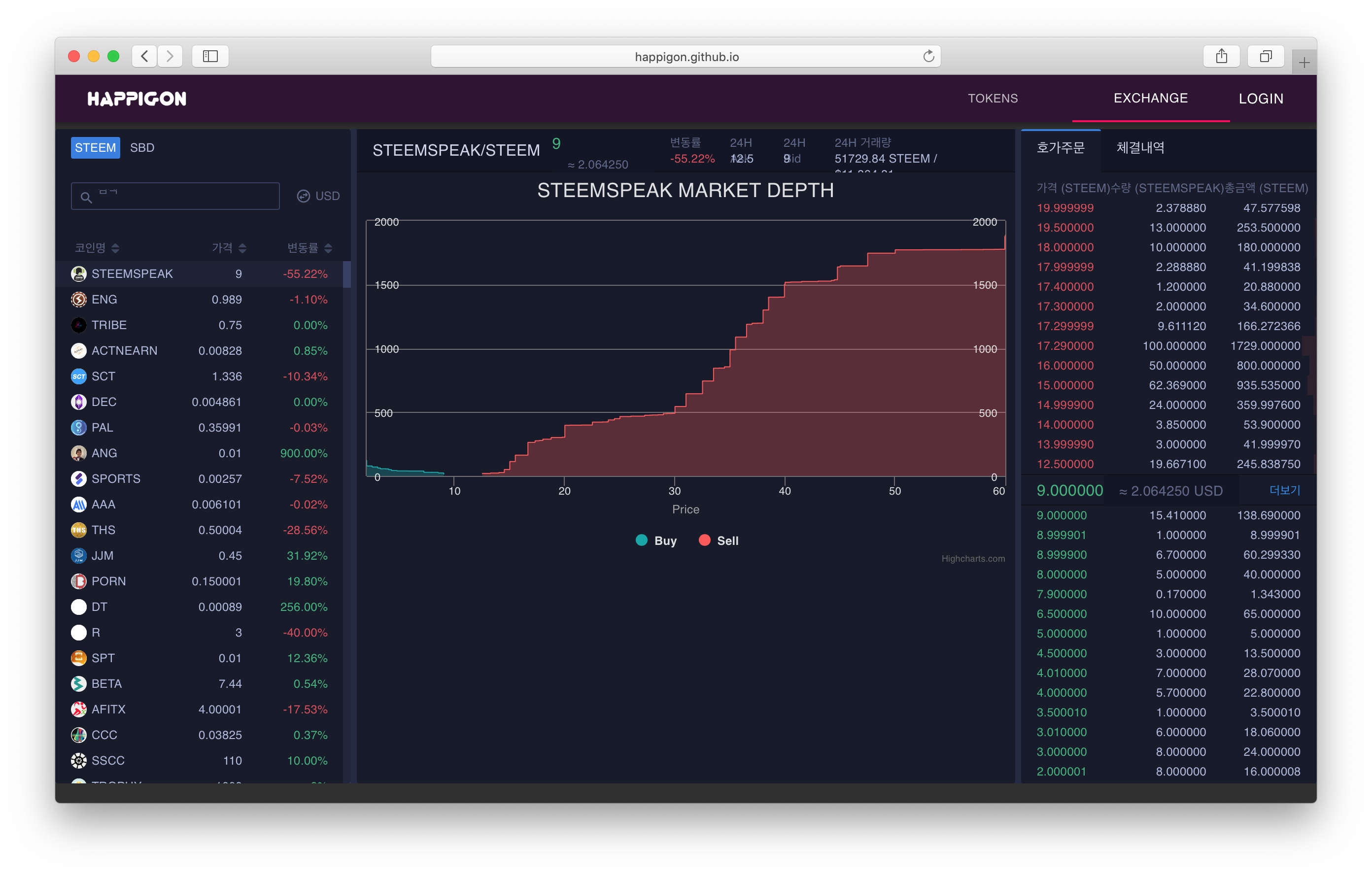The height and width of the screenshot is (876, 1372).
Task: Open the TOKENS menu item
Action: point(993,99)
